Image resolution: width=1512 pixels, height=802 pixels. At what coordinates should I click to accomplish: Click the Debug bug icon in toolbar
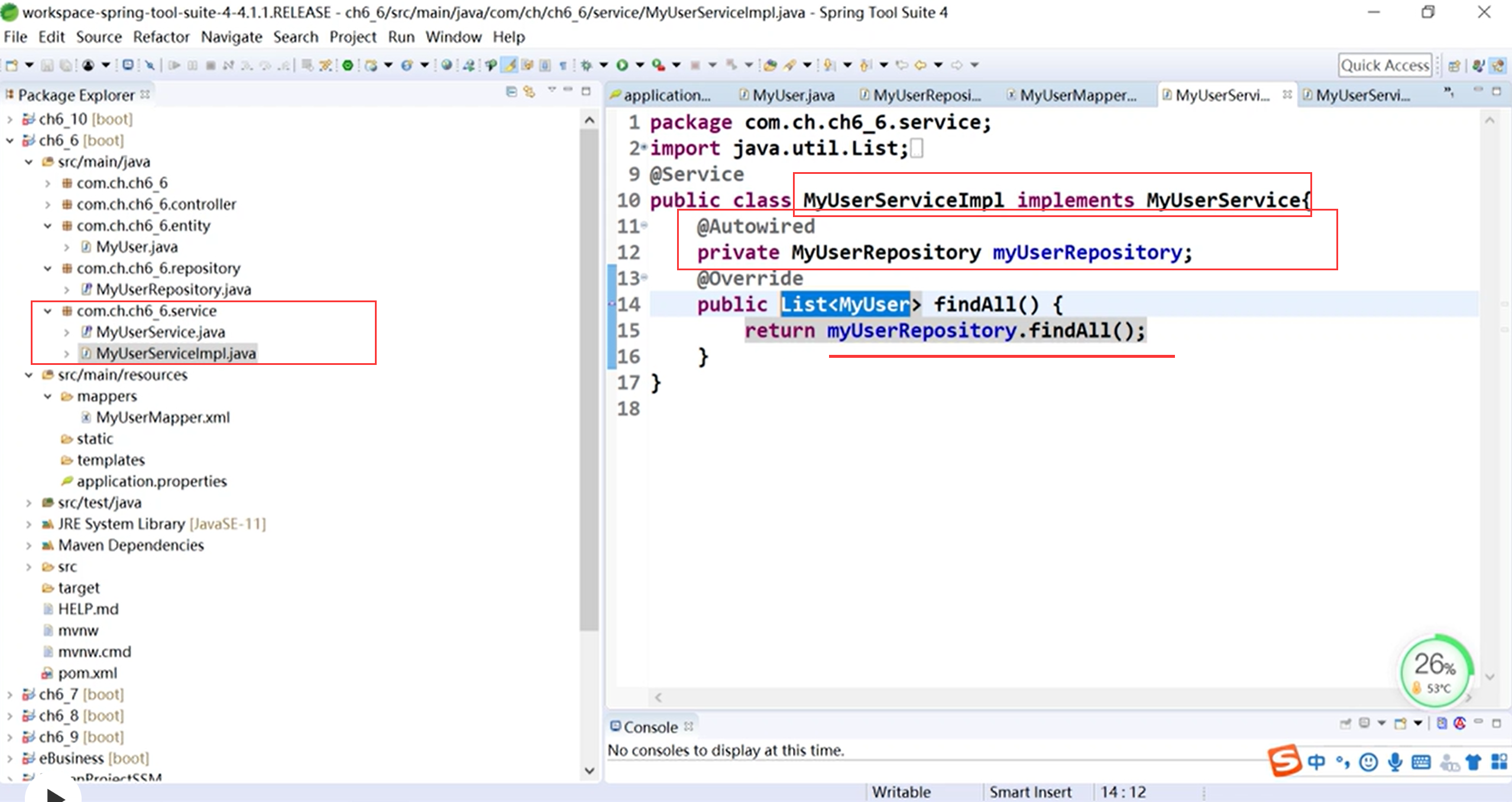click(x=586, y=65)
